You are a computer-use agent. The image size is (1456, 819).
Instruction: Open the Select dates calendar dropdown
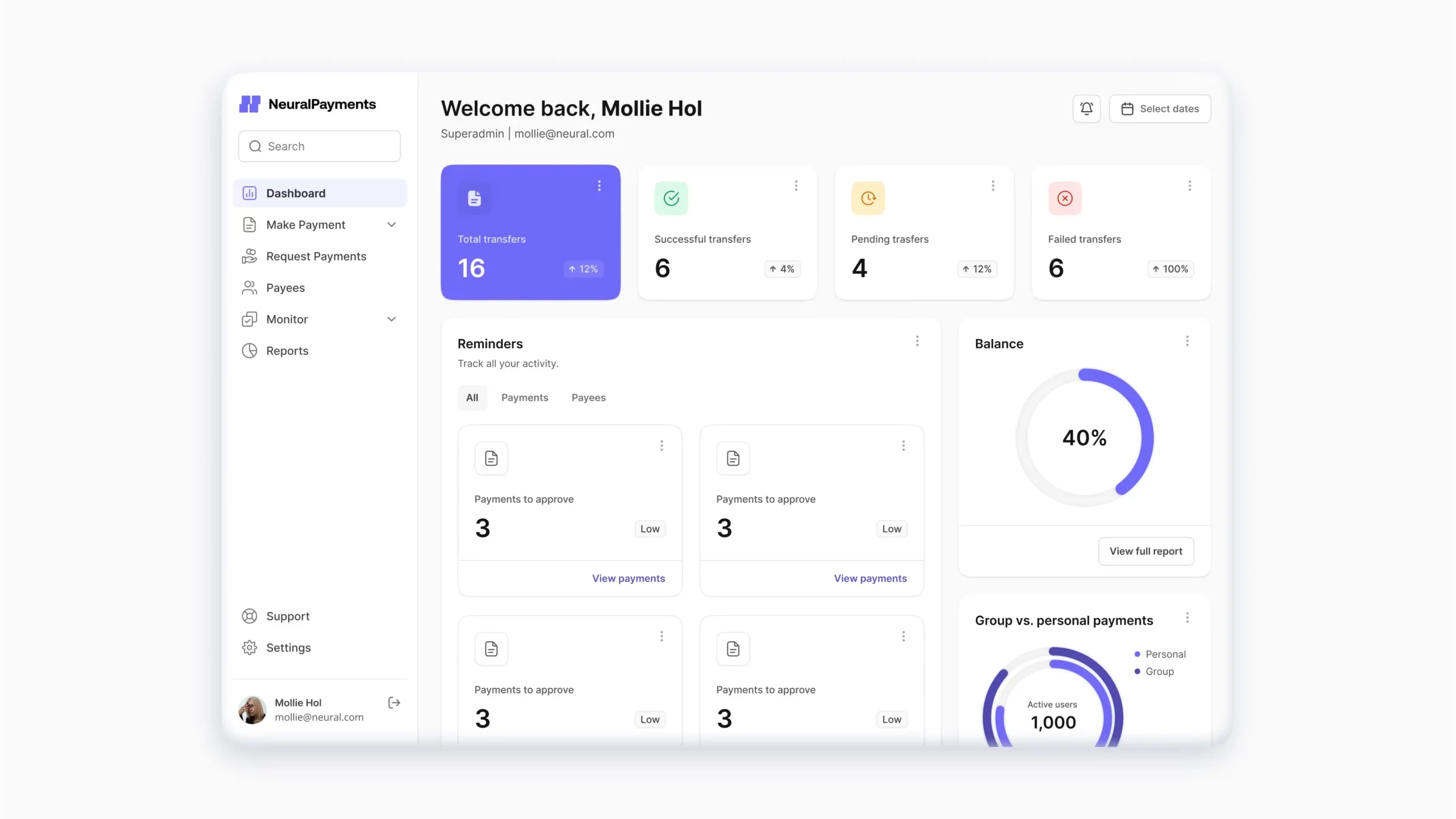(x=1159, y=108)
